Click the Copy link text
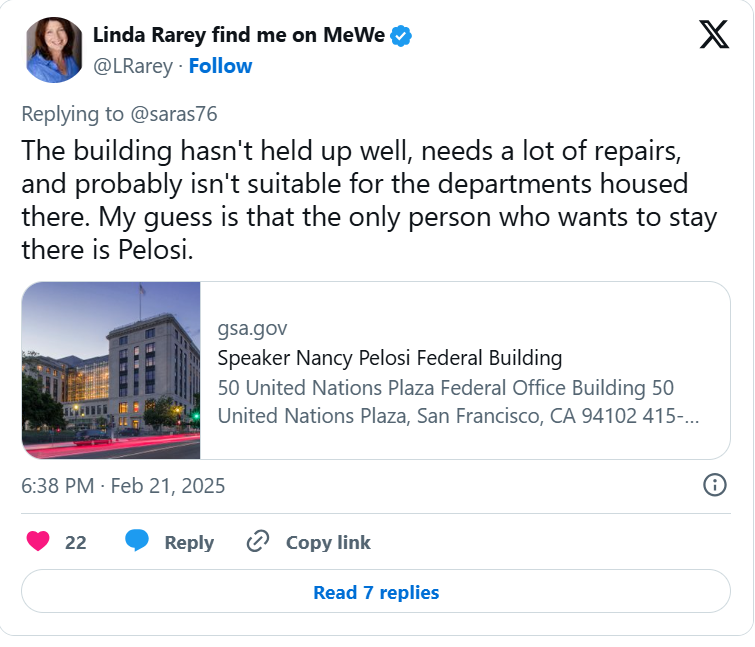 pyautogui.click(x=328, y=543)
